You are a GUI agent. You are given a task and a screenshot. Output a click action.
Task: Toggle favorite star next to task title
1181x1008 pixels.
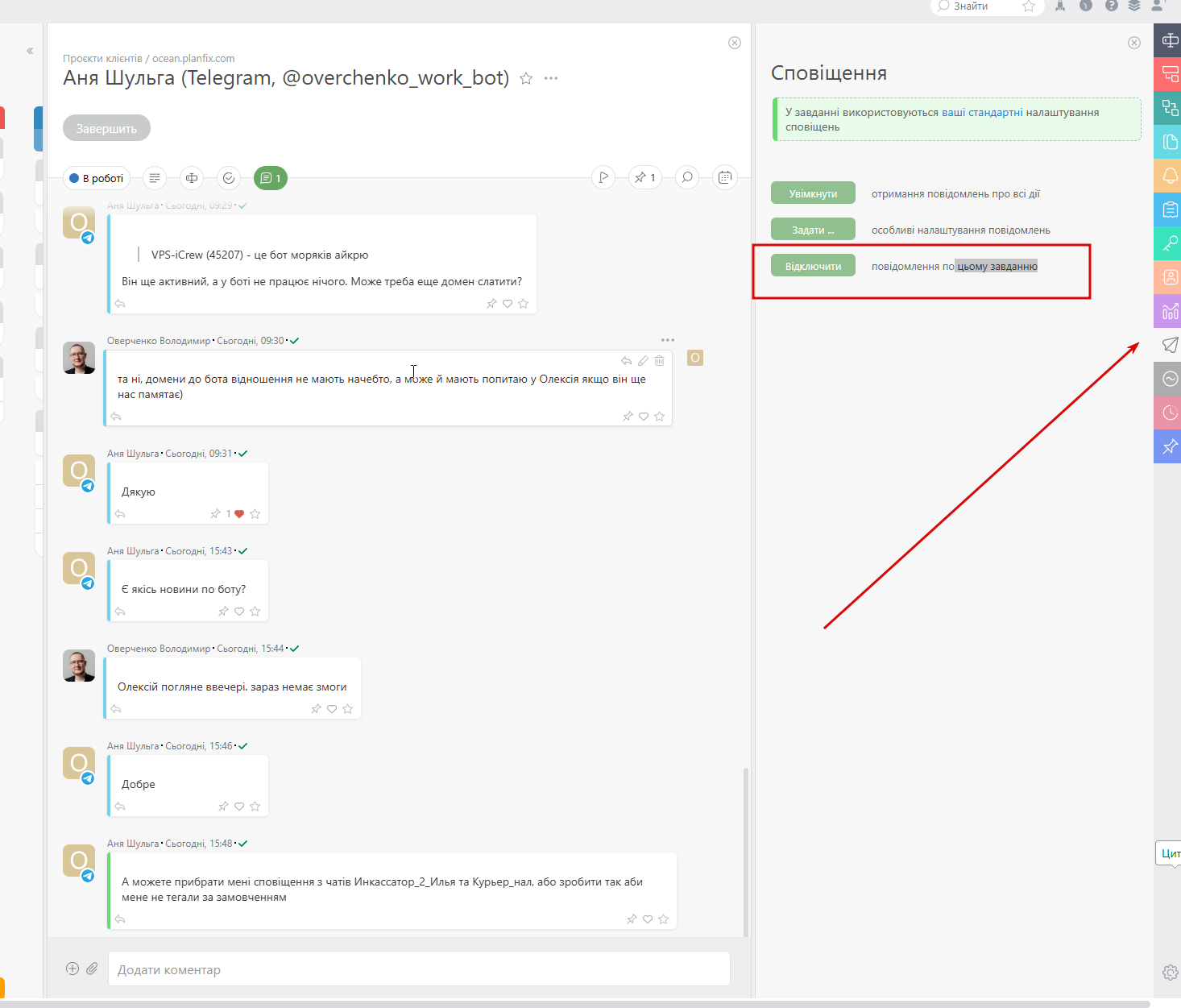pos(526,78)
